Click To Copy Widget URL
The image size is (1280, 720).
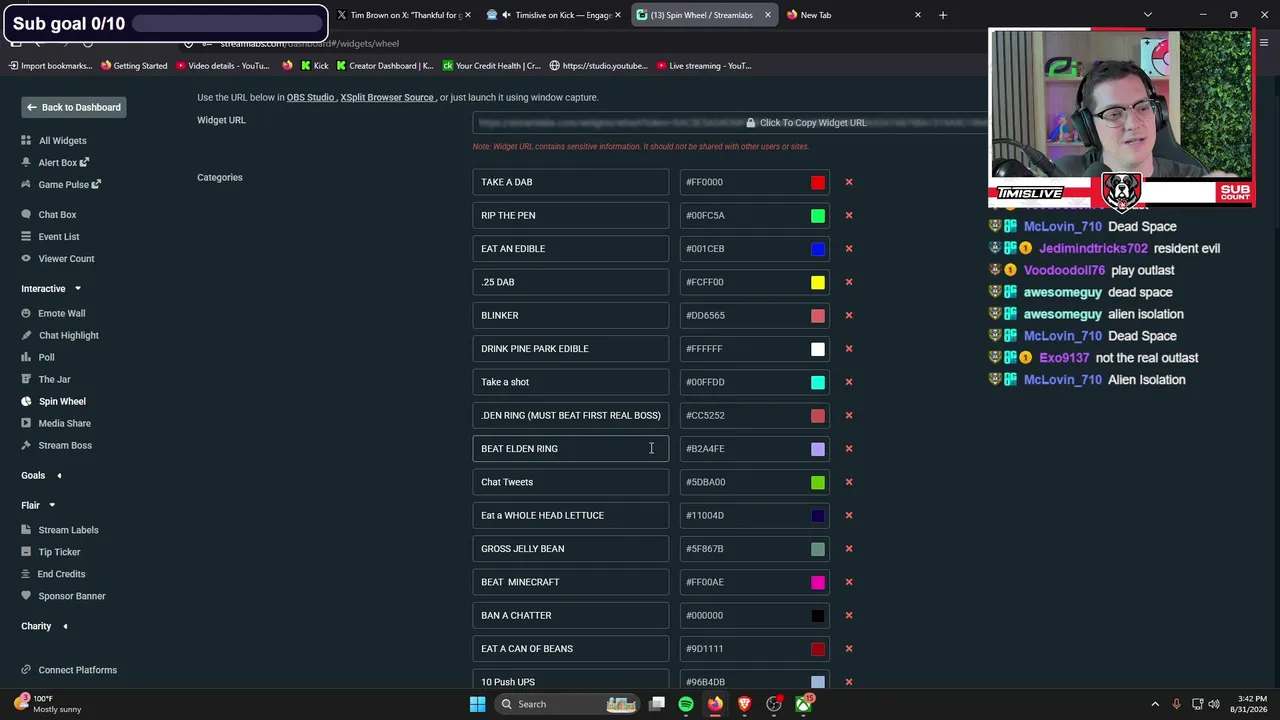pyautogui.click(x=805, y=123)
